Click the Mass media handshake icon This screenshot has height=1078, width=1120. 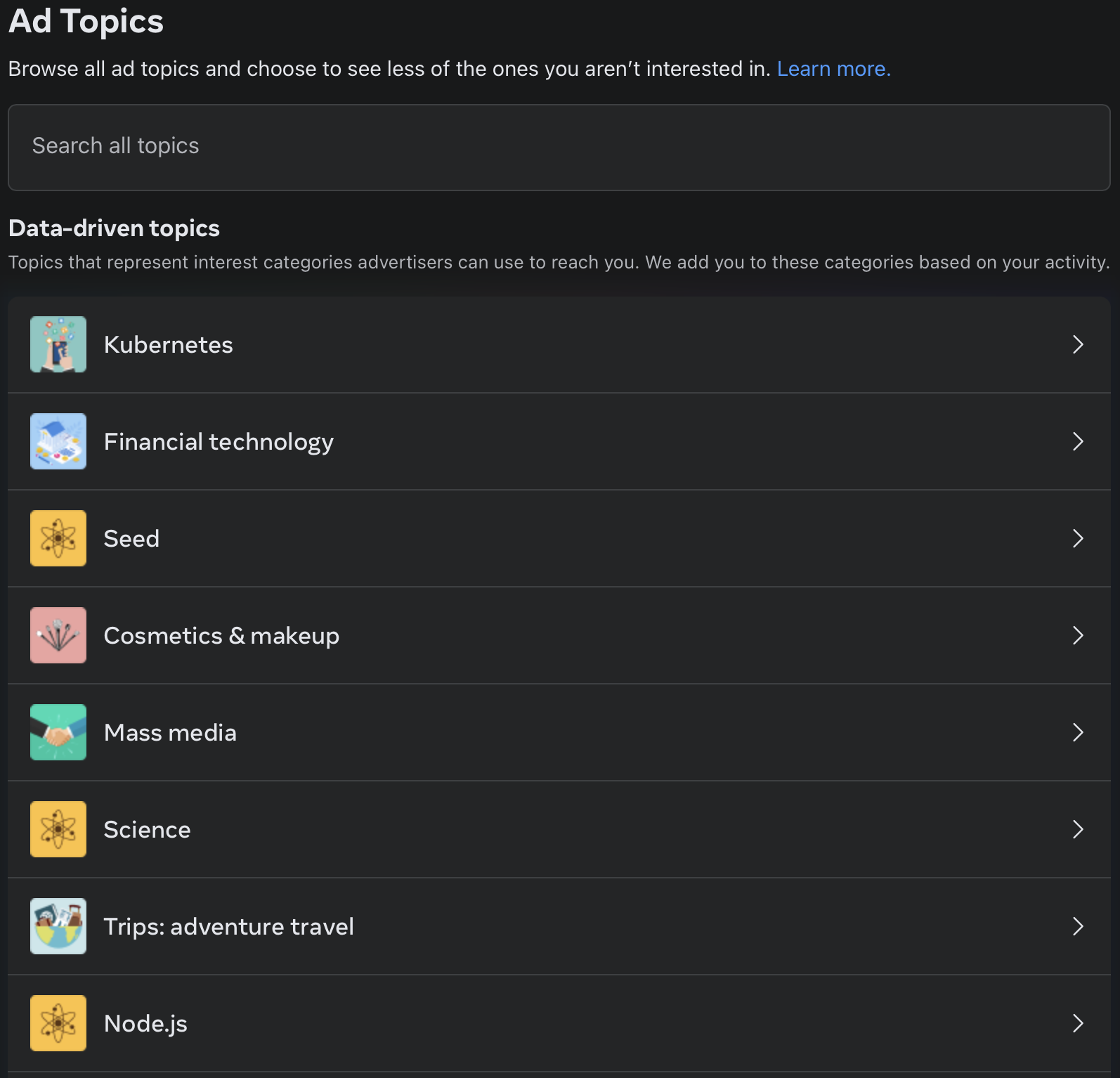click(58, 732)
